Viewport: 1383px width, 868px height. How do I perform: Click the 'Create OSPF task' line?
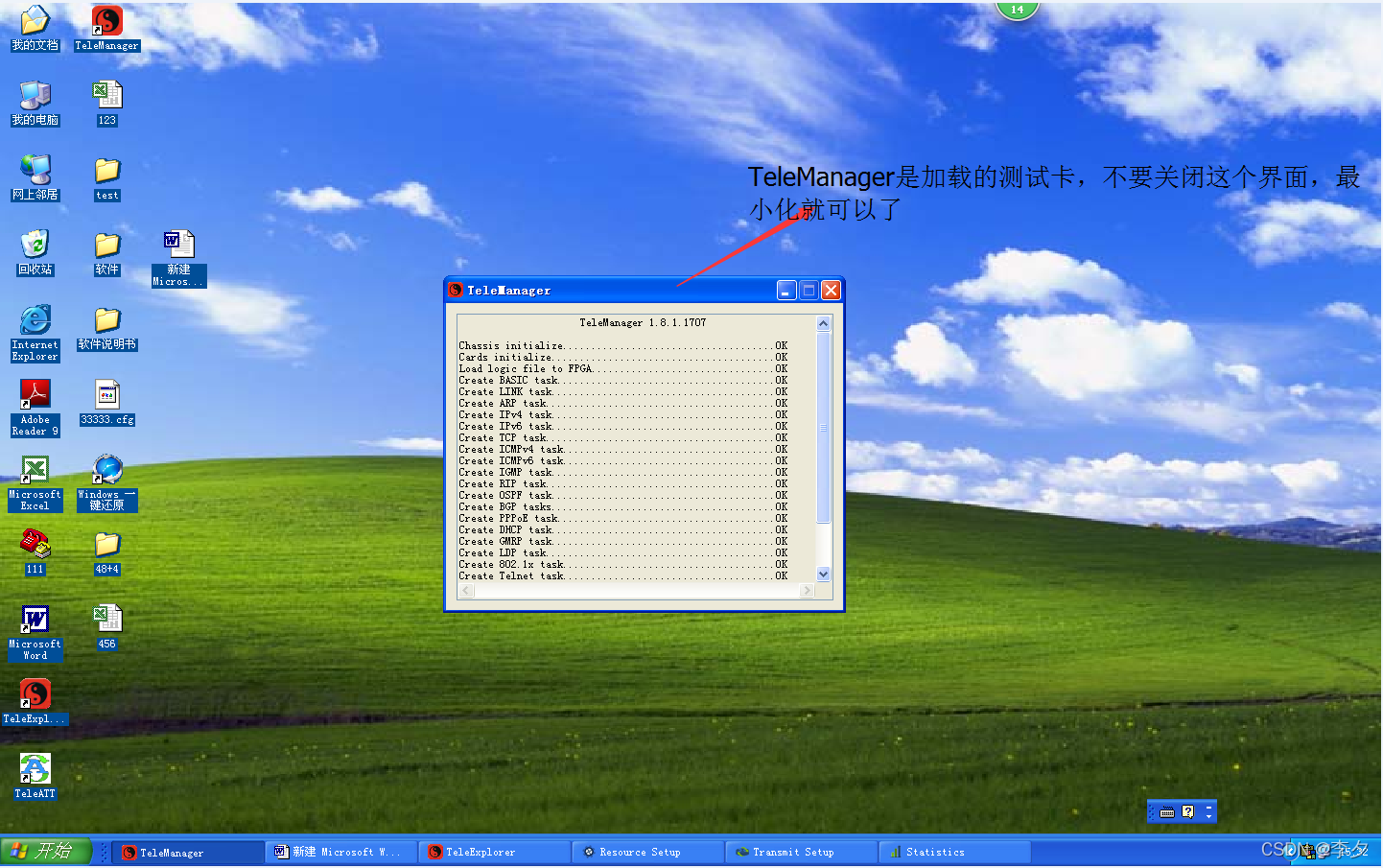(623, 496)
